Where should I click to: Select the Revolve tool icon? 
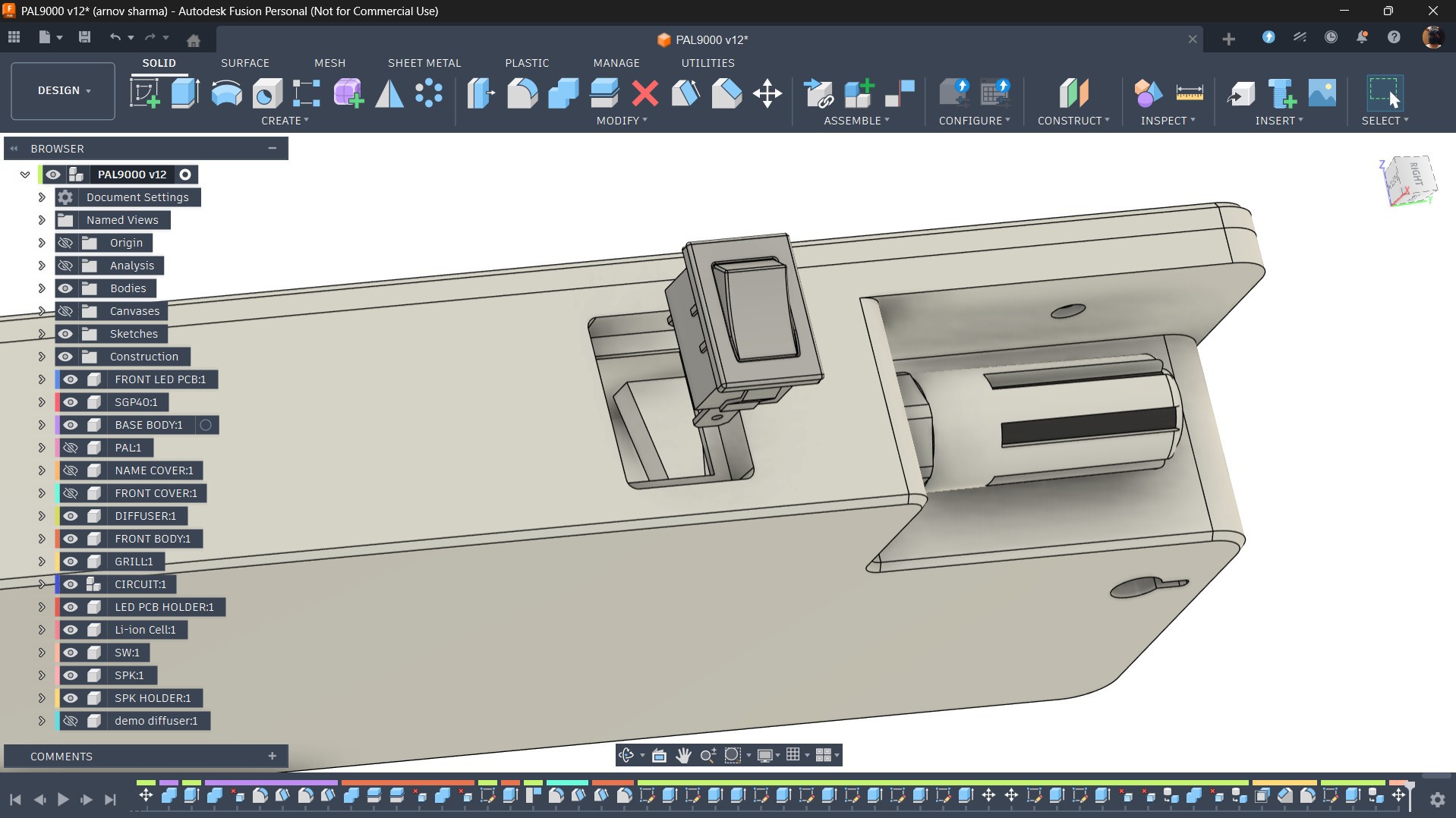pos(226,93)
